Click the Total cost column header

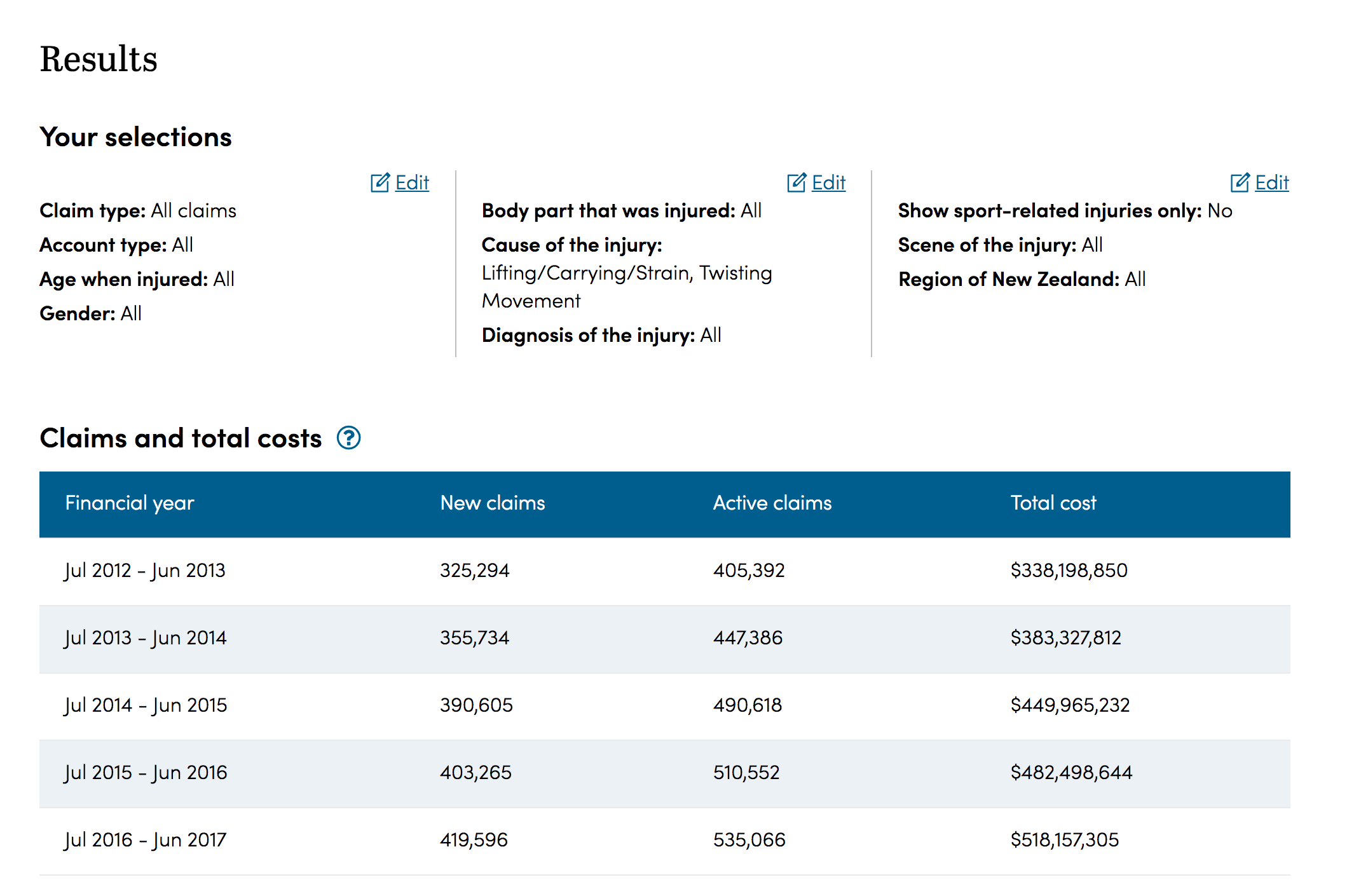click(x=1053, y=503)
